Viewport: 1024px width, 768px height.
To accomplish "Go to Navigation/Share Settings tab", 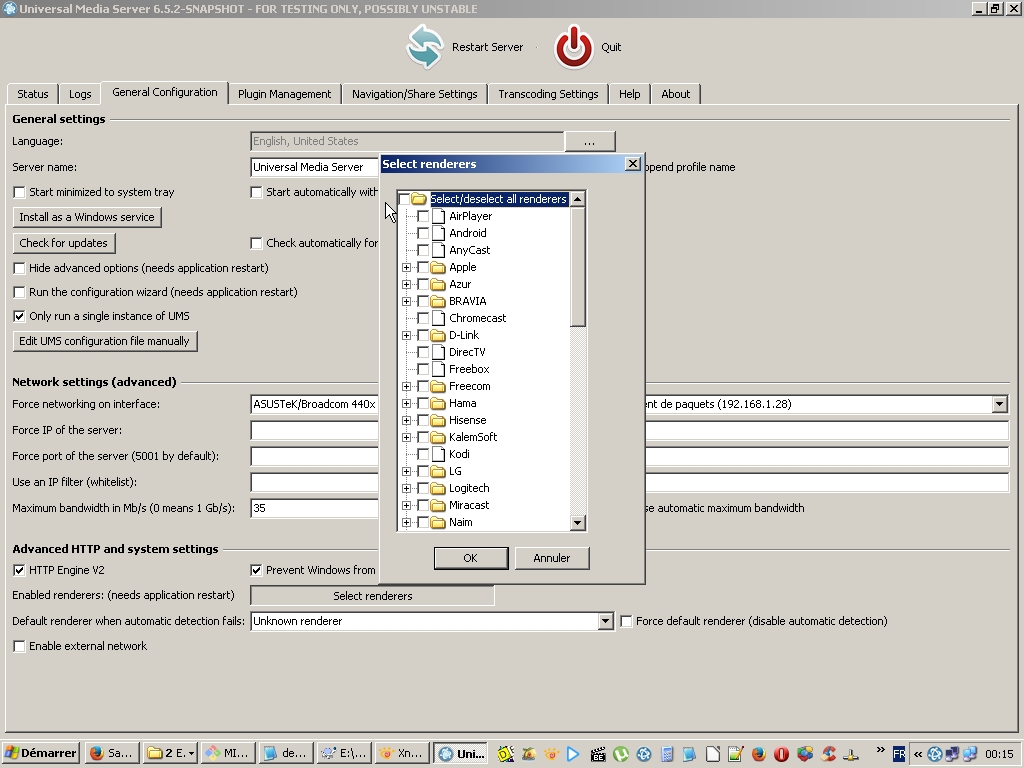I will coord(415,94).
